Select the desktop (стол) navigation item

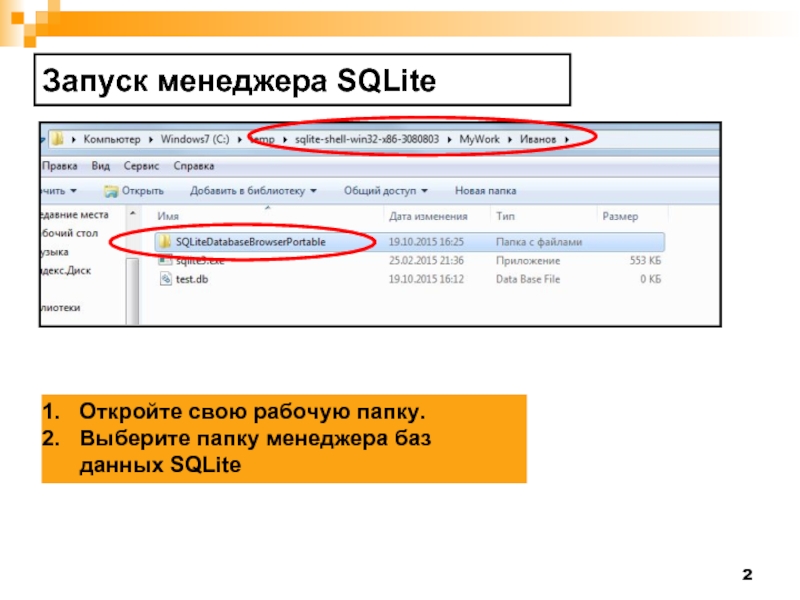tap(69, 233)
